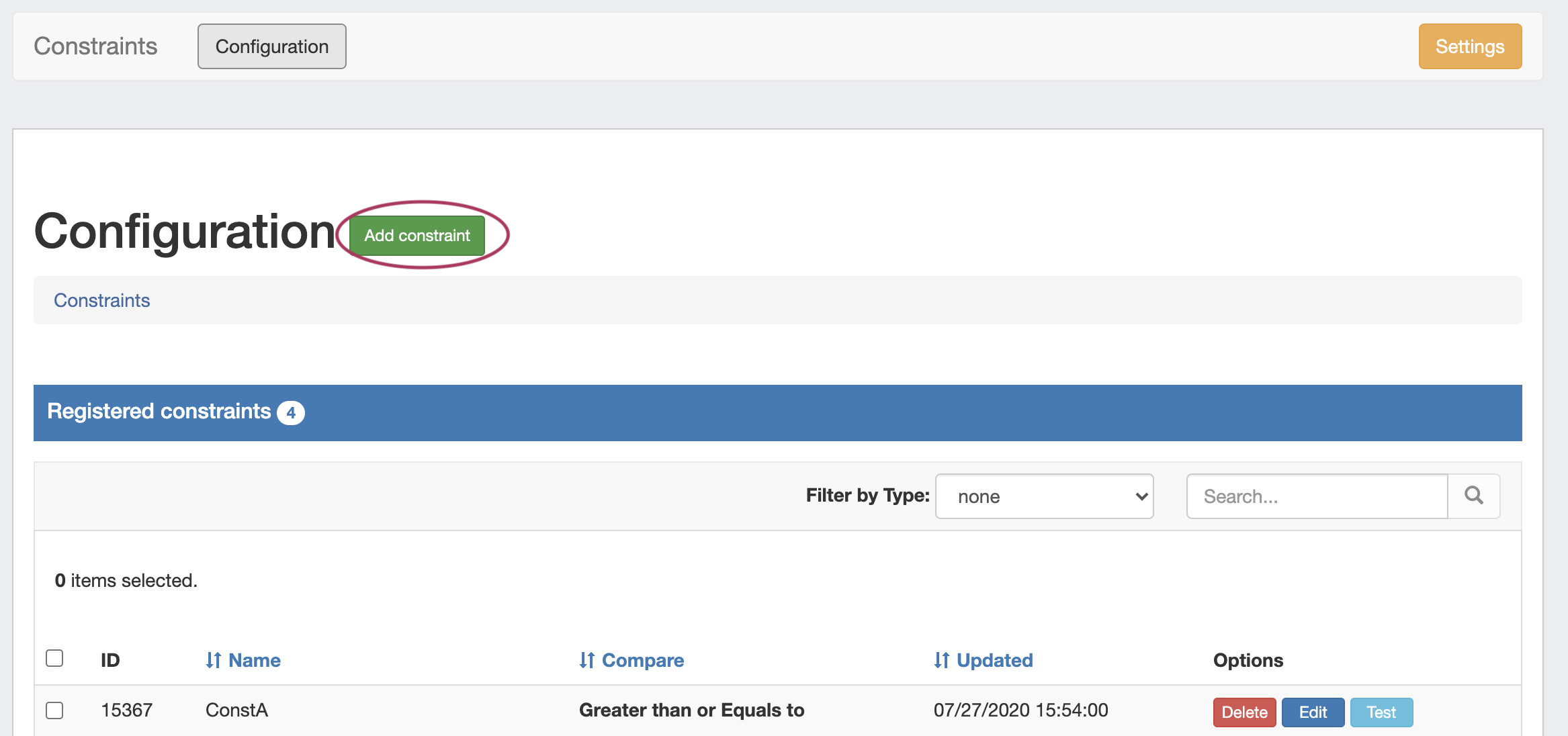Test the ConstA constraint
Viewport: 1568px width, 736px height.
1381,712
